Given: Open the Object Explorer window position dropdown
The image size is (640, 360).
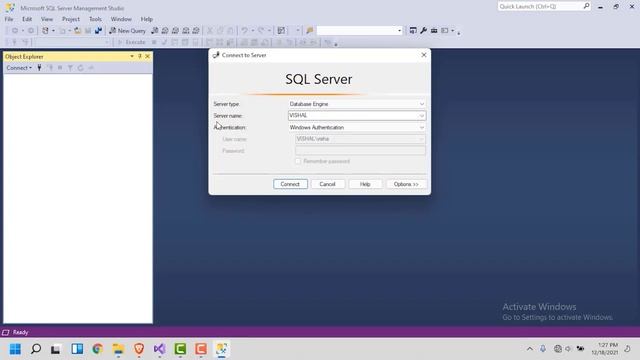Looking at the screenshot, I should 132,56.
